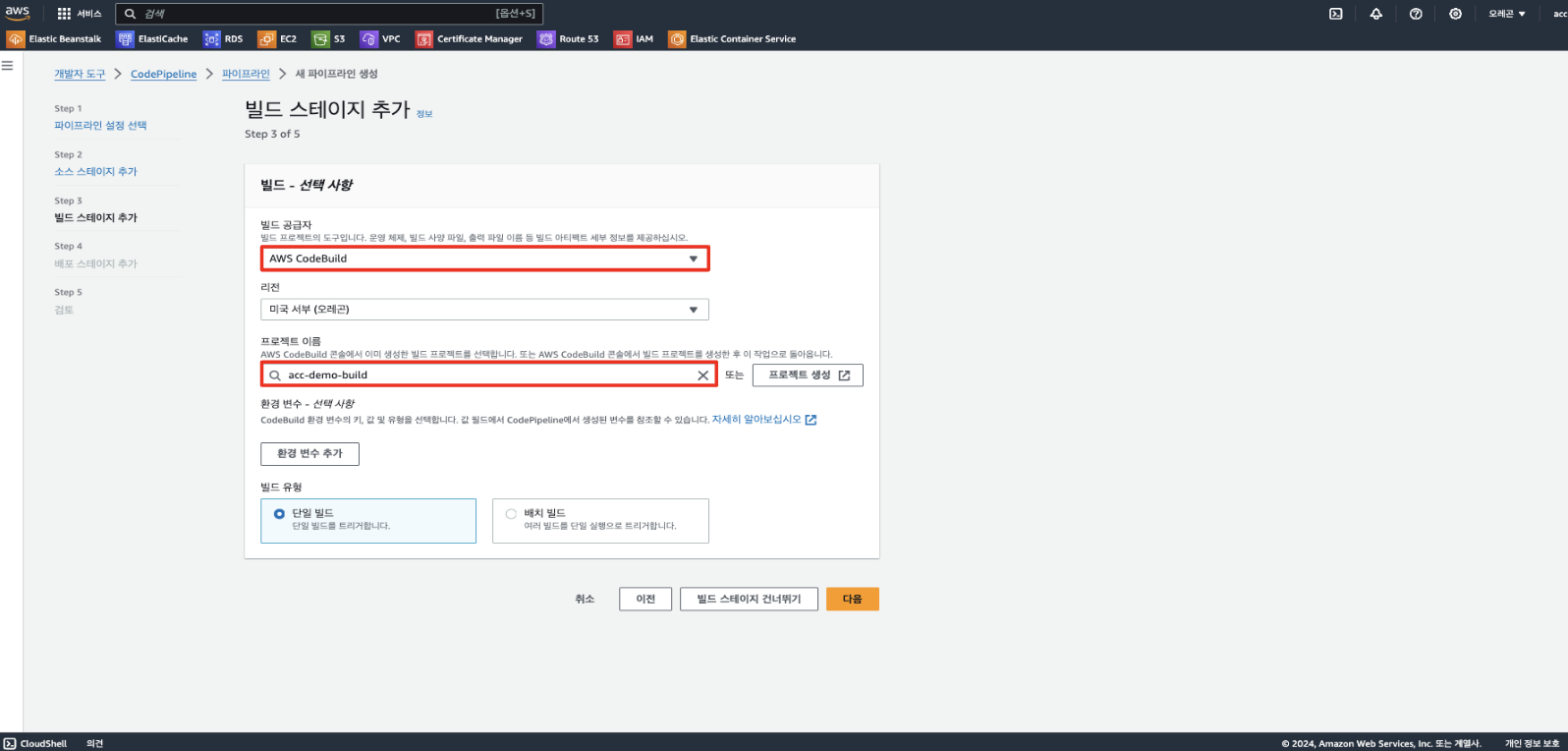Open the Route 53 shortcut
This screenshot has width=1568, height=751.
click(x=568, y=39)
